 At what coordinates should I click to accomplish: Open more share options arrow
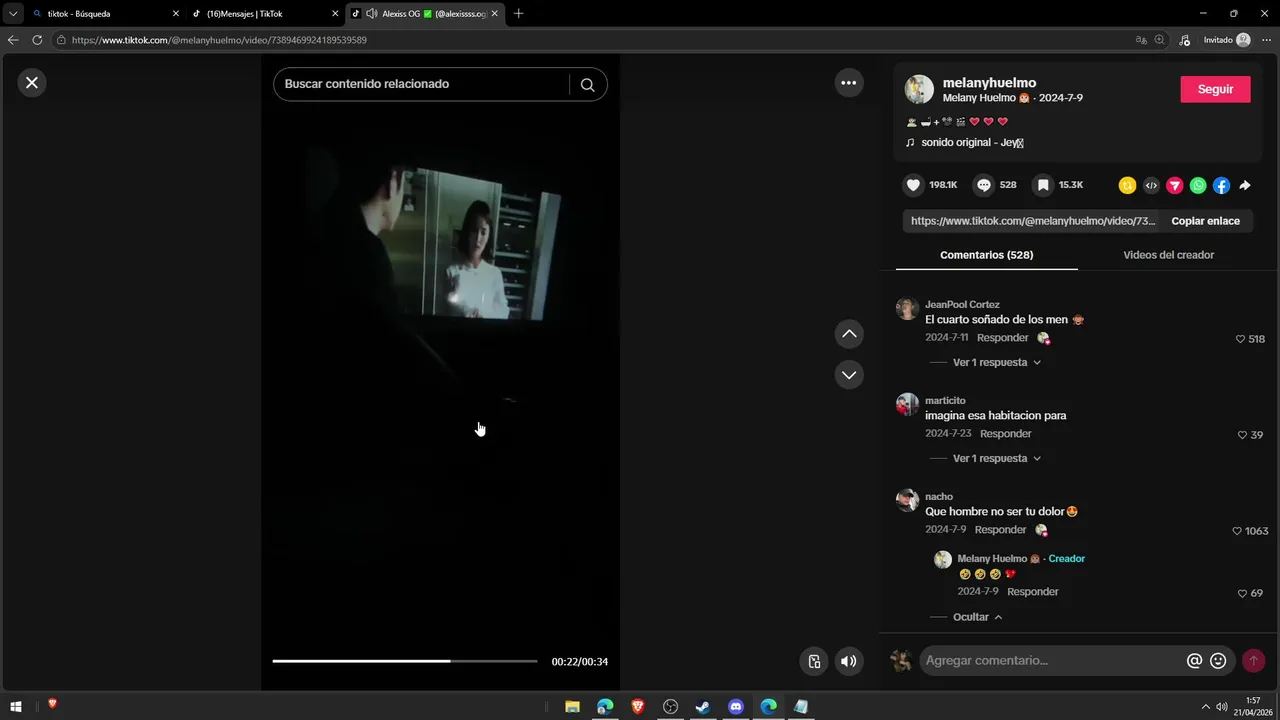pos(1245,185)
